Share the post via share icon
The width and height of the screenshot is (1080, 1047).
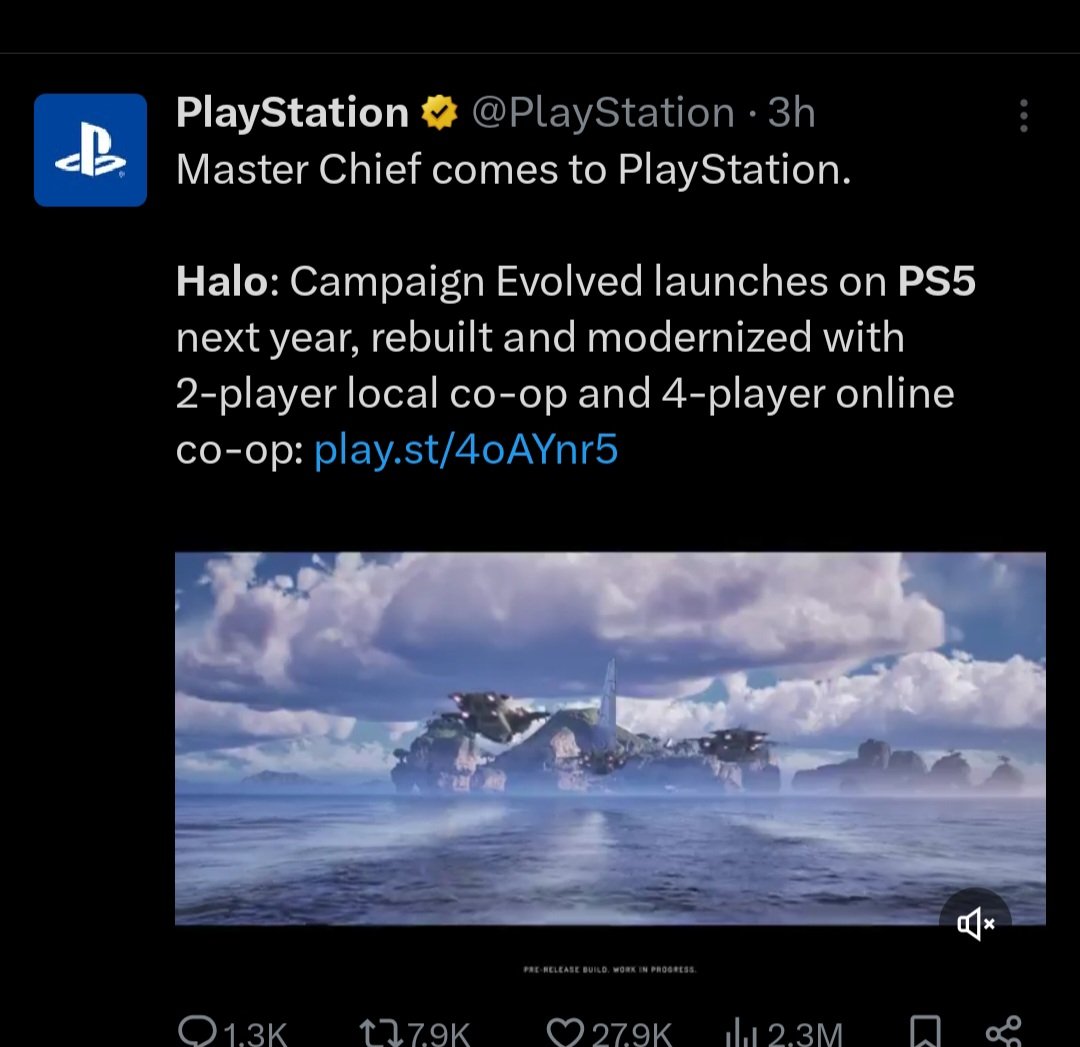click(x=1004, y=1032)
